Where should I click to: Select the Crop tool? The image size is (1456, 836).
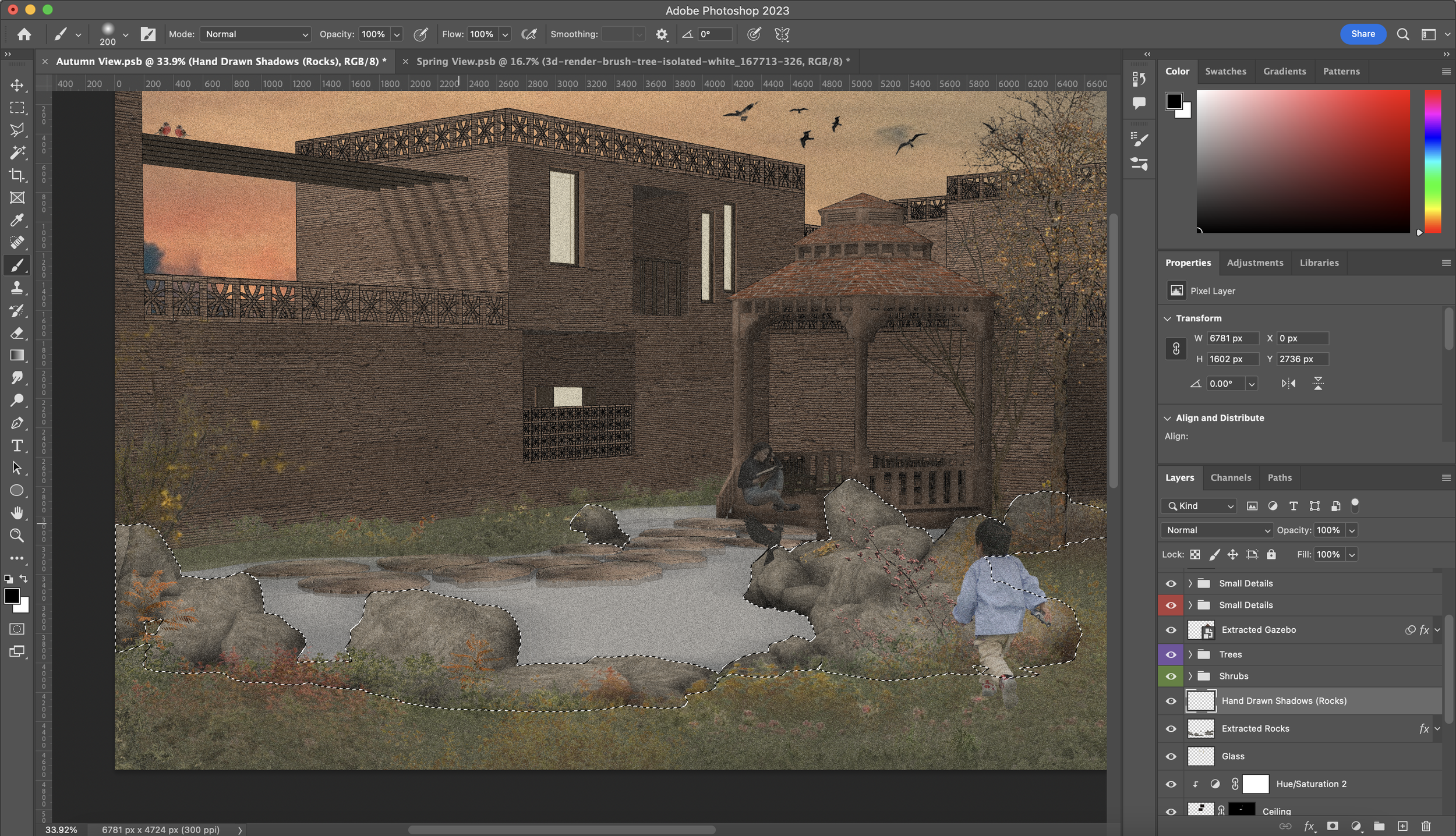click(x=17, y=175)
